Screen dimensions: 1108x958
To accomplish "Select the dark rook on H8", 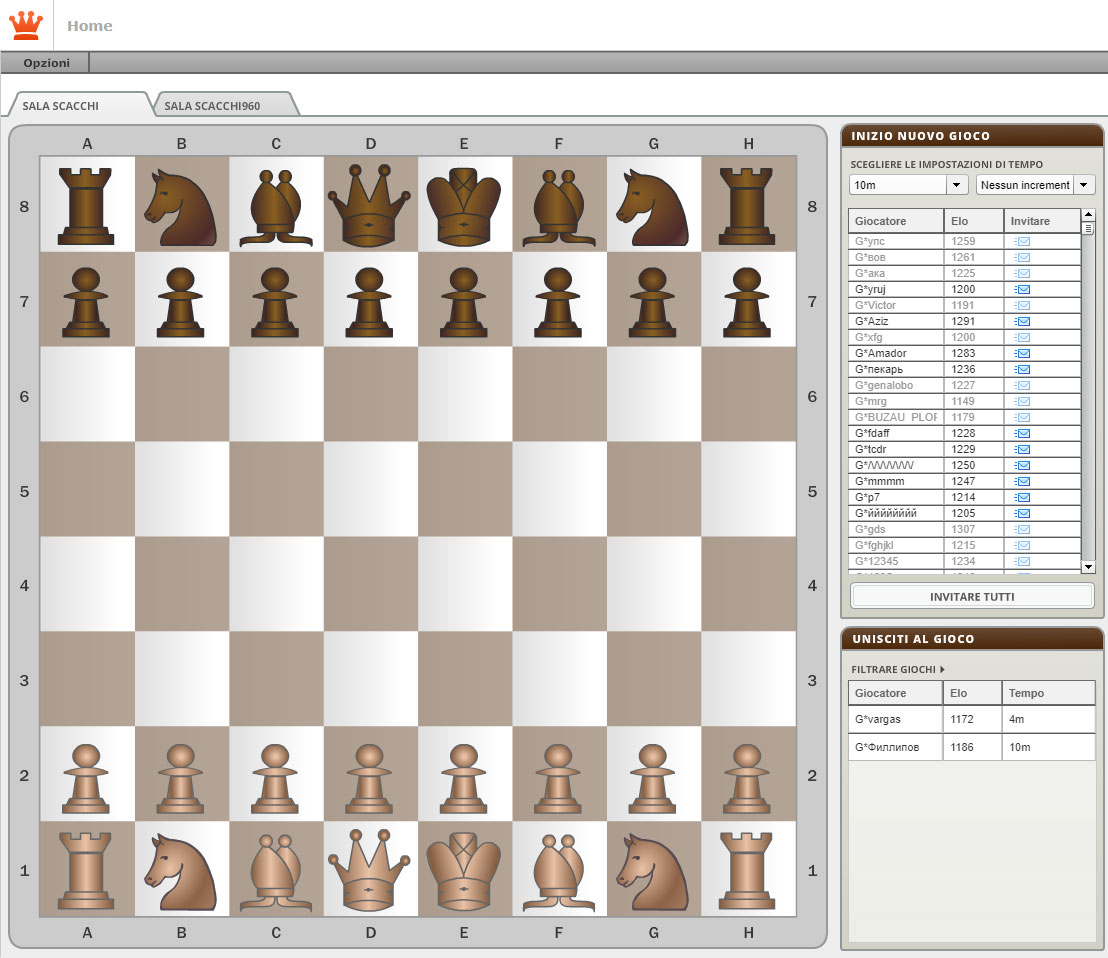I will [747, 206].
